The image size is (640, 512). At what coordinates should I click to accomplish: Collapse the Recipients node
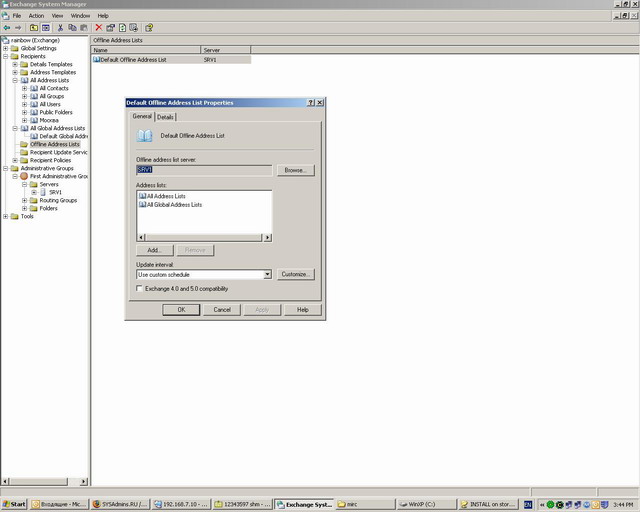coord(6,56)
